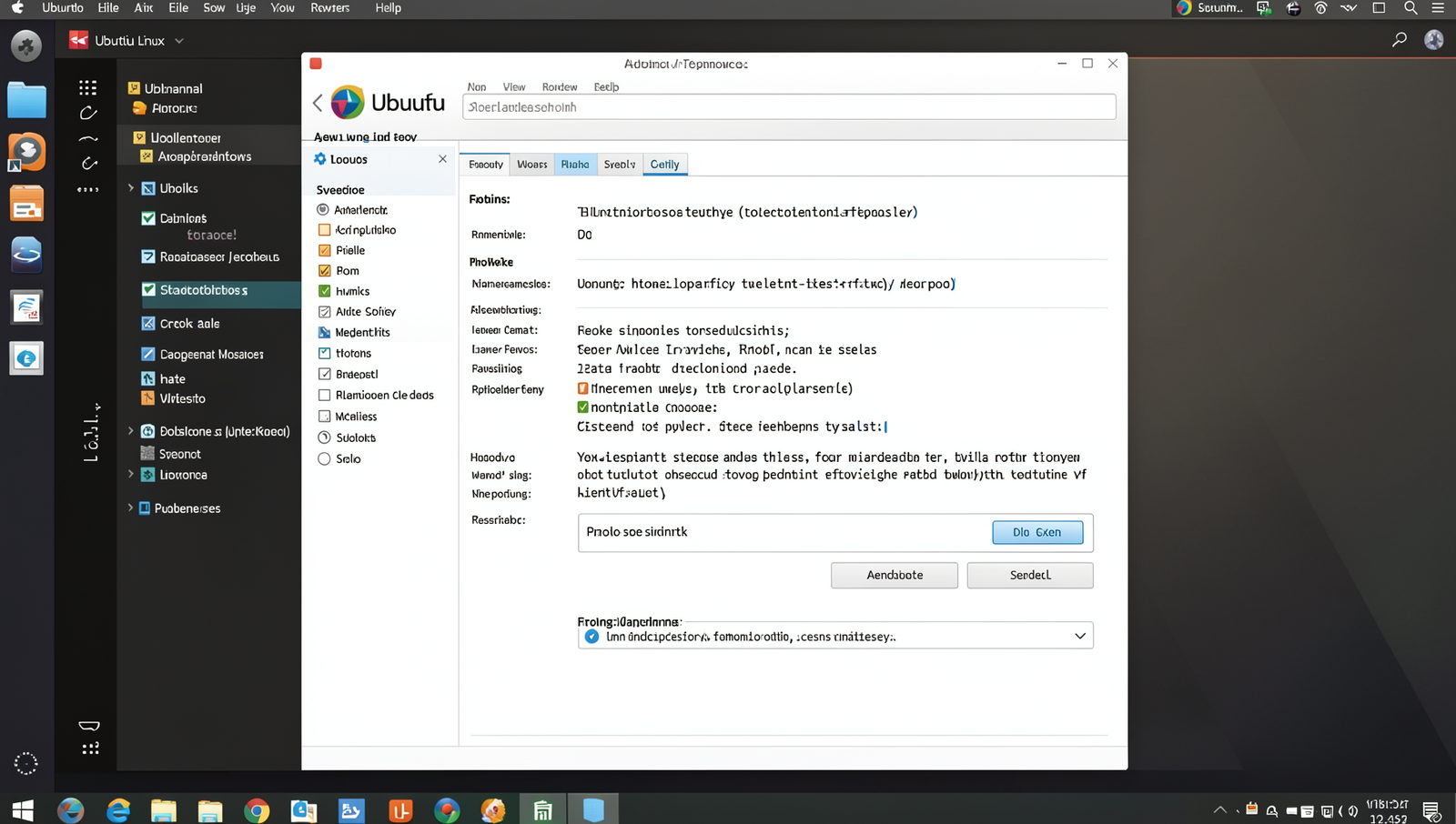Show hidden tray icons chevron in taskbar
1456x824 pixels.
[1219, 809]
